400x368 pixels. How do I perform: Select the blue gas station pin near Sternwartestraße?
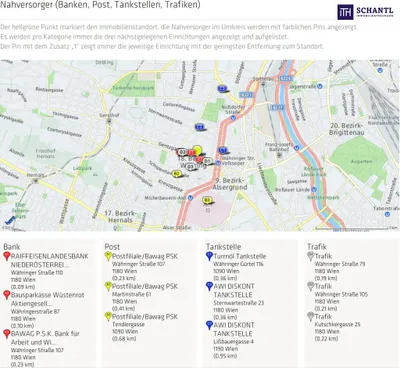(x=200, y=127)
